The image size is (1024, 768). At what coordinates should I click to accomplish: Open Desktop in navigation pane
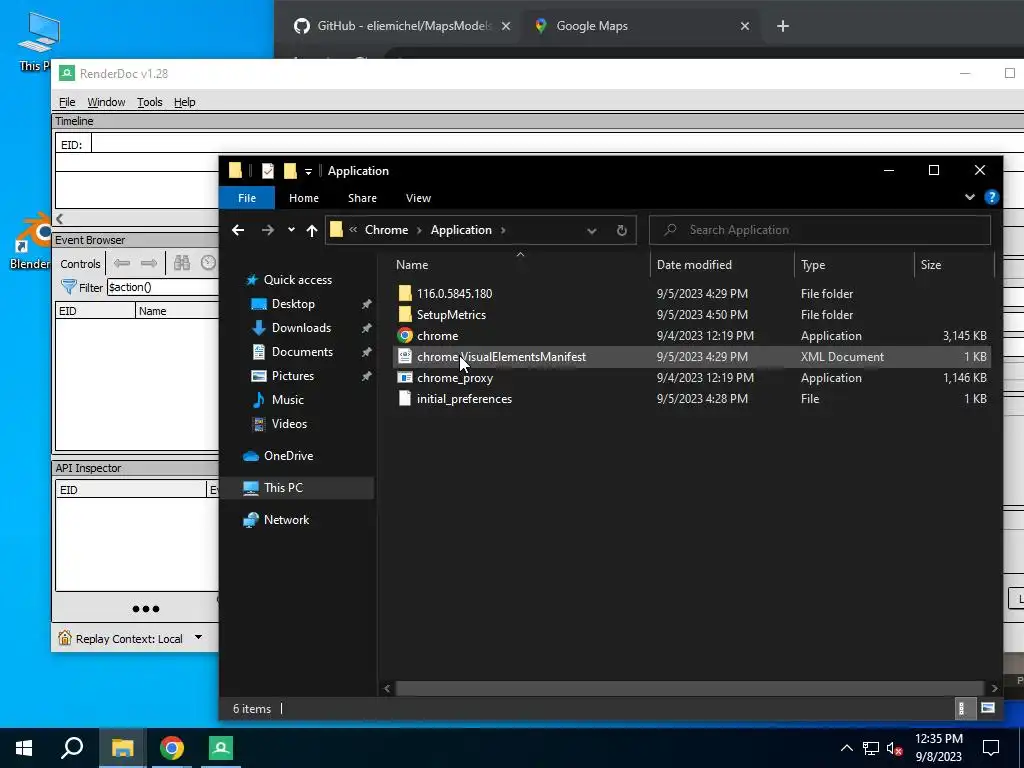(293, 304)
